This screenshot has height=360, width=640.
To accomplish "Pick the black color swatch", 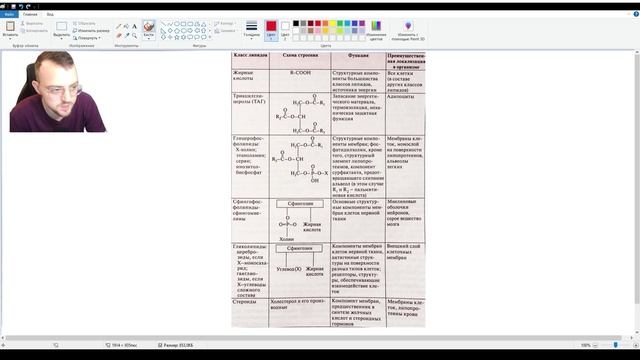I will tap(296, 23).
